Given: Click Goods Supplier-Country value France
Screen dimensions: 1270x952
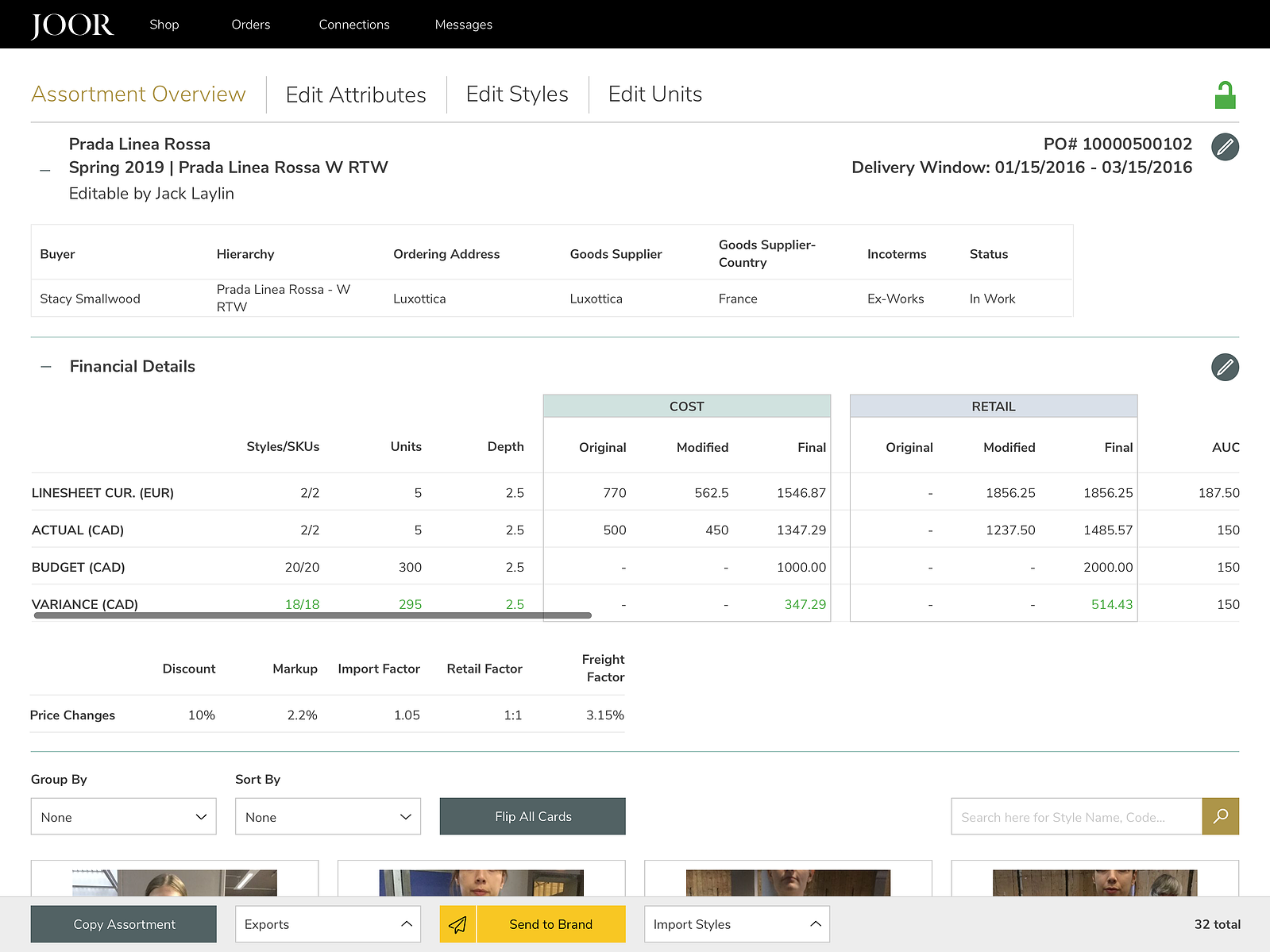Looking at the screenshot, I should 738,299.
